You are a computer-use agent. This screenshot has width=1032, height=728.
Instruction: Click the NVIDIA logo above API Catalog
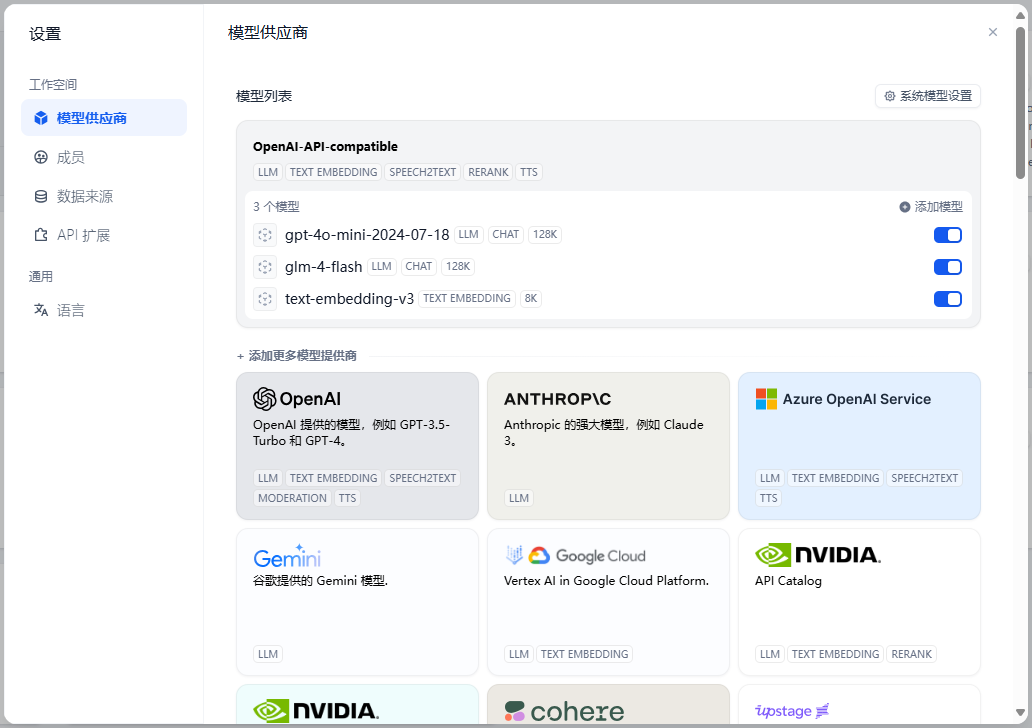818,555
